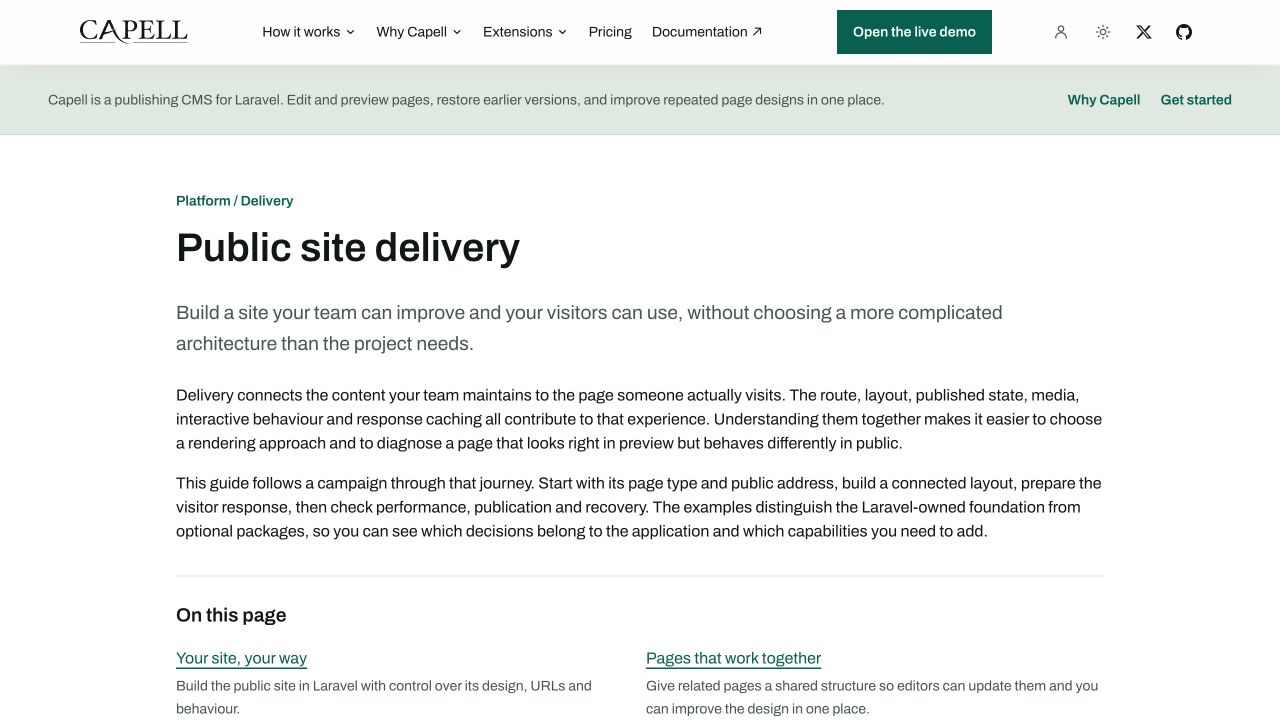Click the Platform breadcrumb

pyautogui.click(x=203, y=201)
